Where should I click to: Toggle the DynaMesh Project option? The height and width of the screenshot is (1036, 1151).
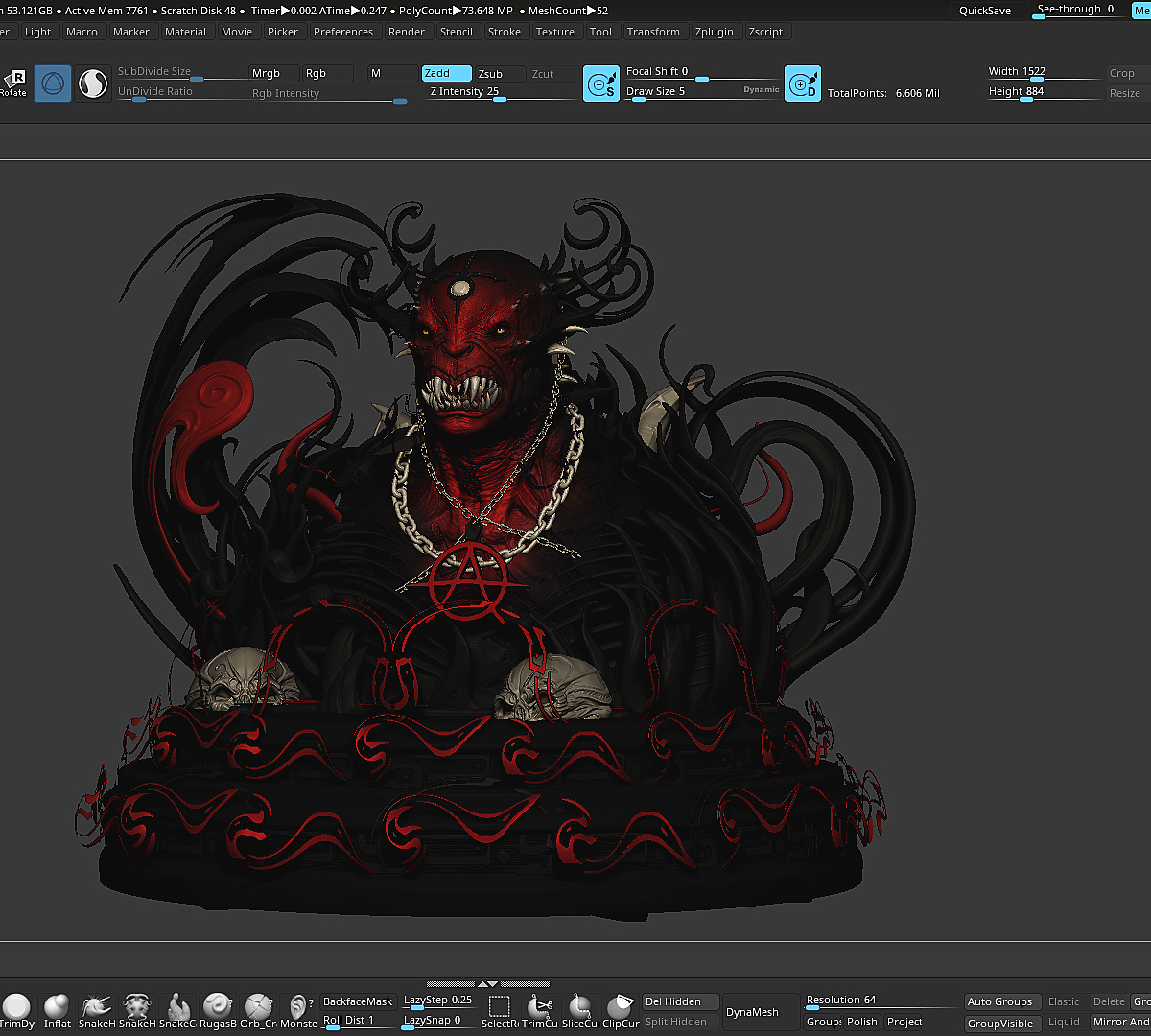coord(904,1022)
